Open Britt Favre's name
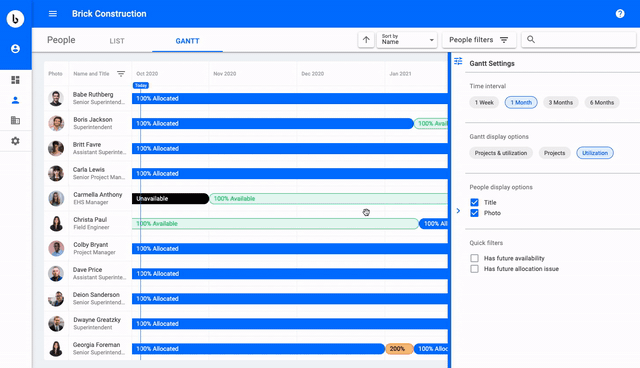 (x=87, y=144)
